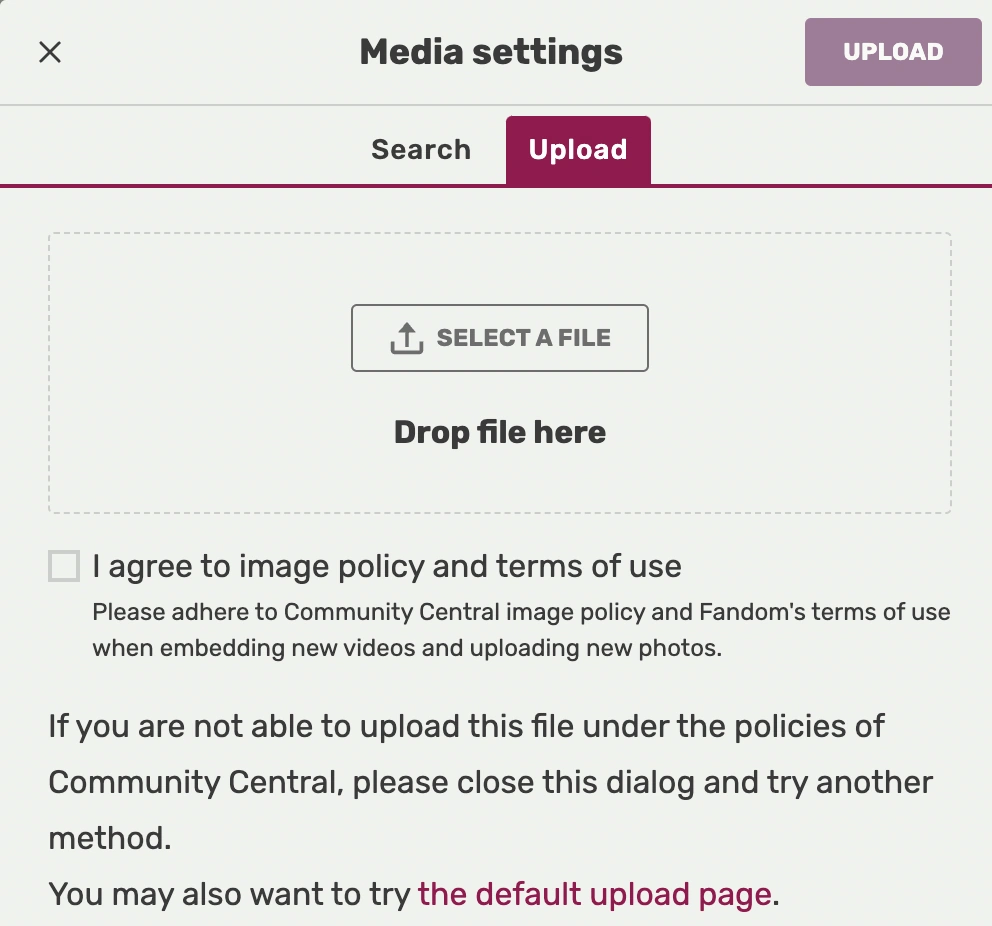The image size is (992, 926).
Task: Select the Upload tab
Action: tap(578, 150)
